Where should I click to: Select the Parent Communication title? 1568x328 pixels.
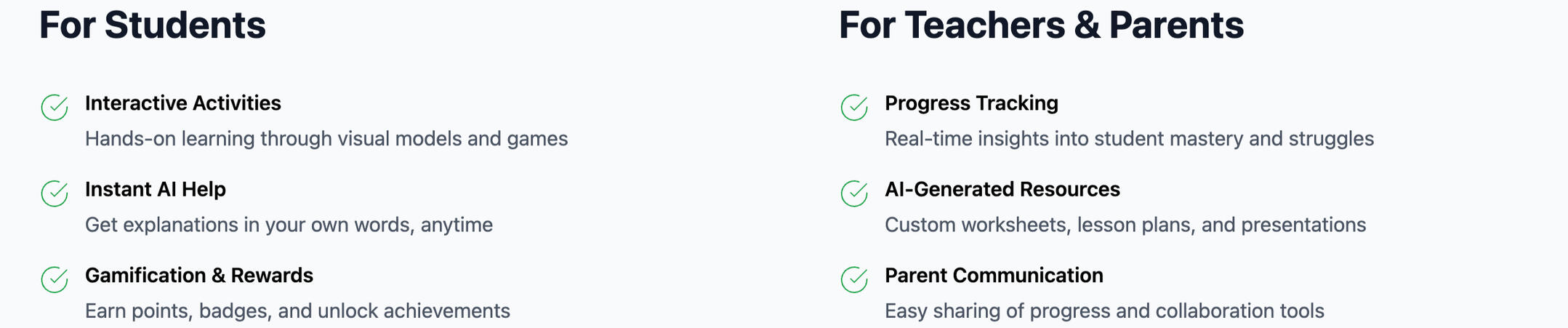tap(994, 276)
